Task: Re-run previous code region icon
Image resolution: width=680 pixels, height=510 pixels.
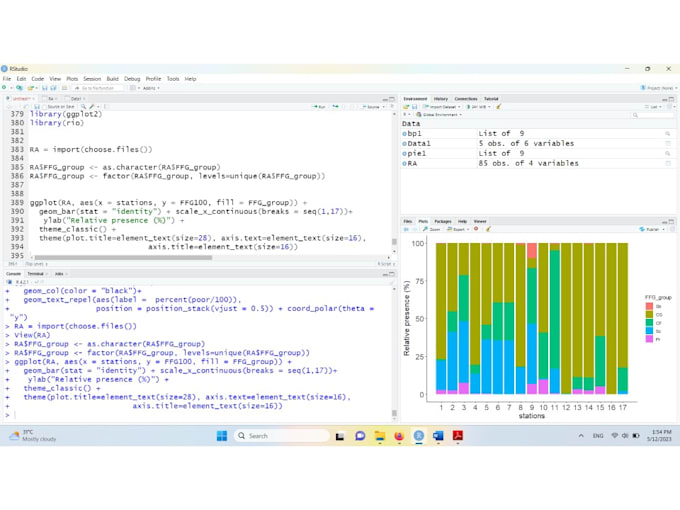Action: click(335, 107)
